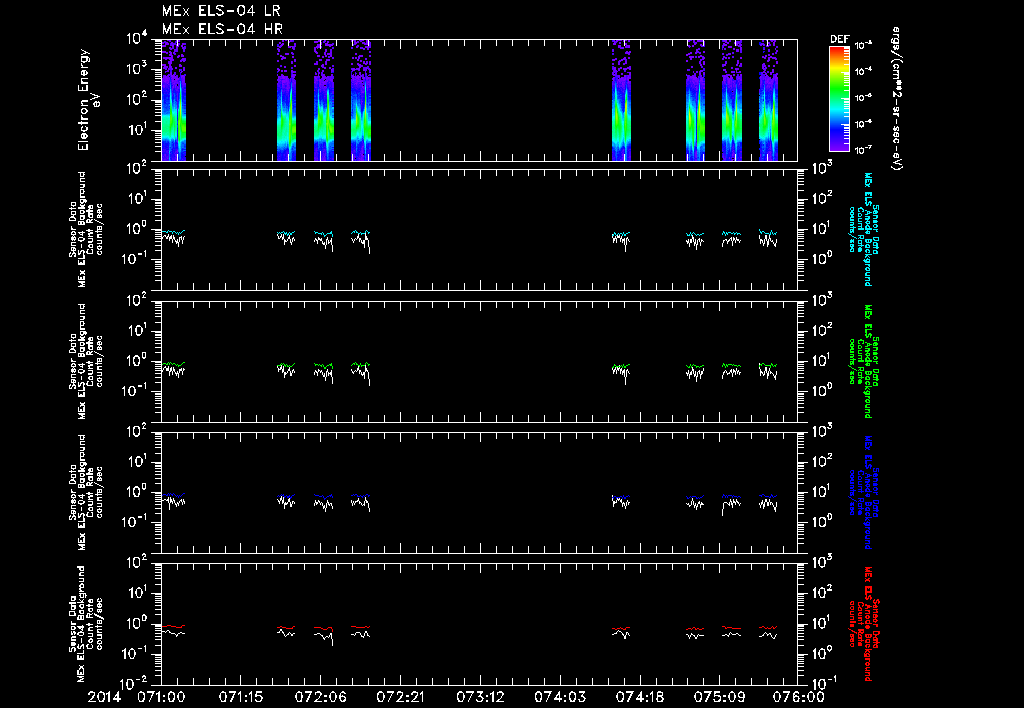Click the time axis label "076:00"
This screenshot has height=708, width=1024.
click(x=798, y=697)
